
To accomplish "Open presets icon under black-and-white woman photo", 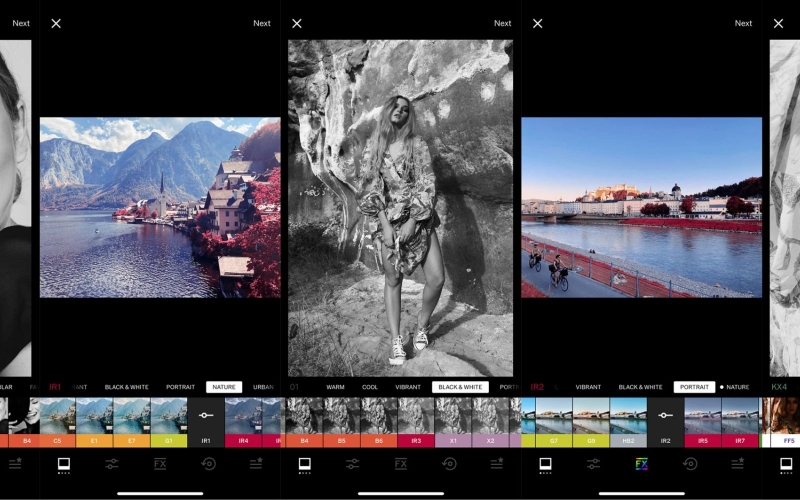I will (x=305, y=464).
